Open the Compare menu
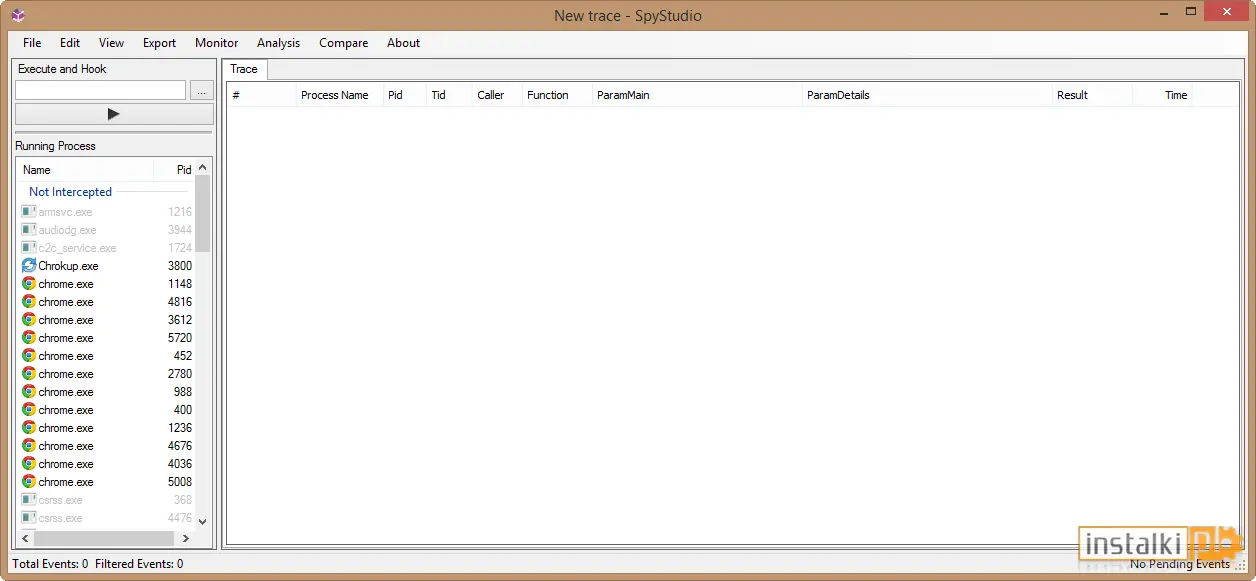 tap(344, 43)
